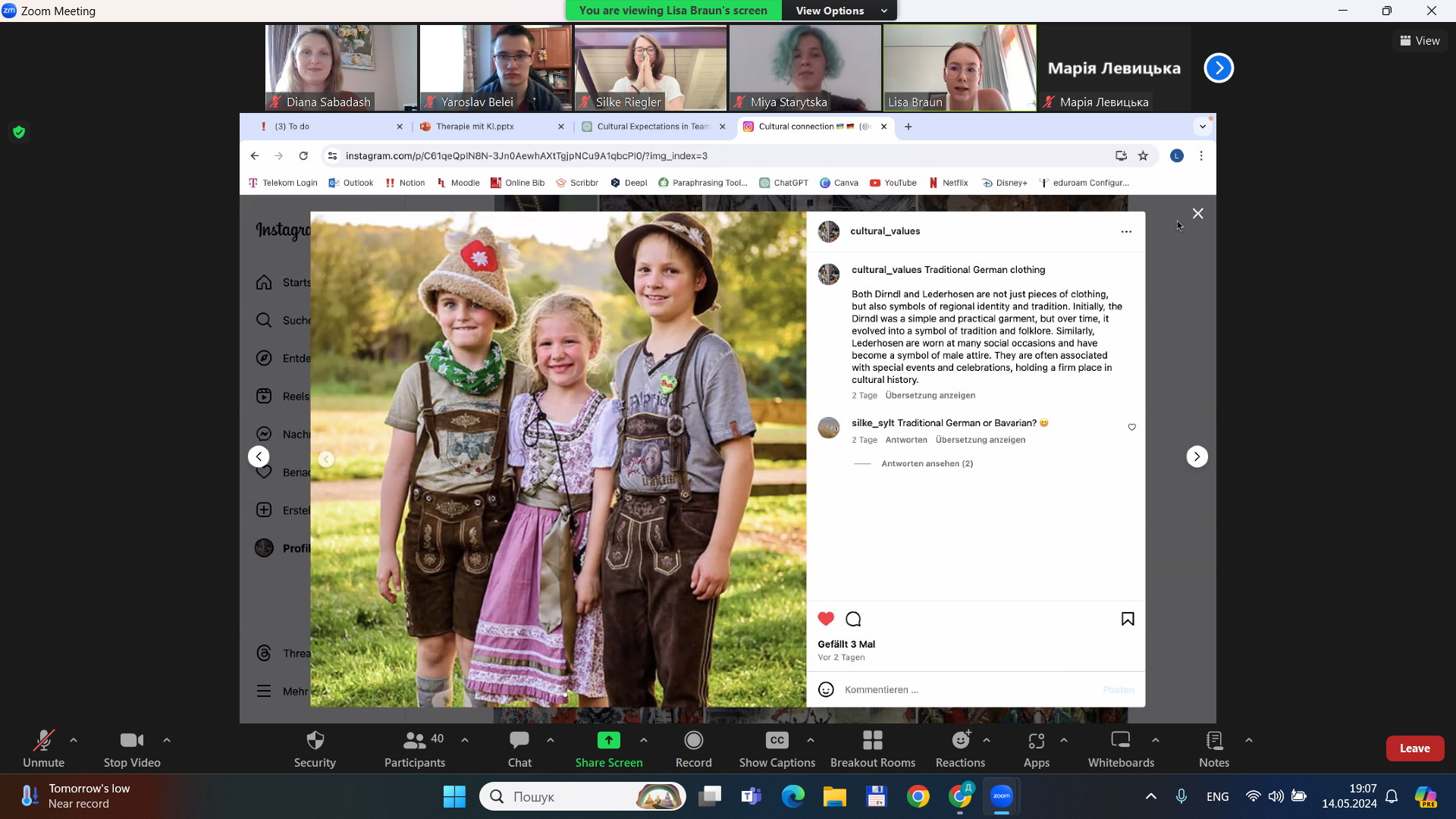The image size is (1456, 819).
Task: Click the red Leave button
Action: point(1414,748)
